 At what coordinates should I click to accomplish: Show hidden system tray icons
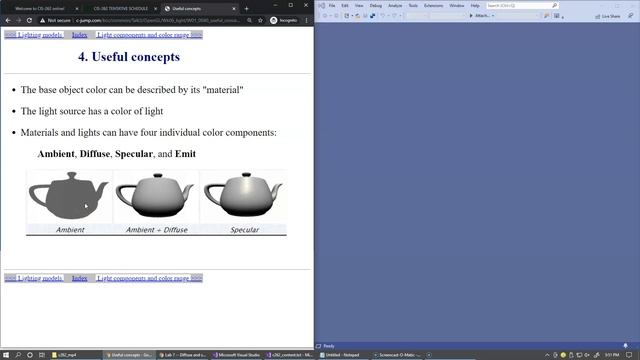click(x=547, y=355)
